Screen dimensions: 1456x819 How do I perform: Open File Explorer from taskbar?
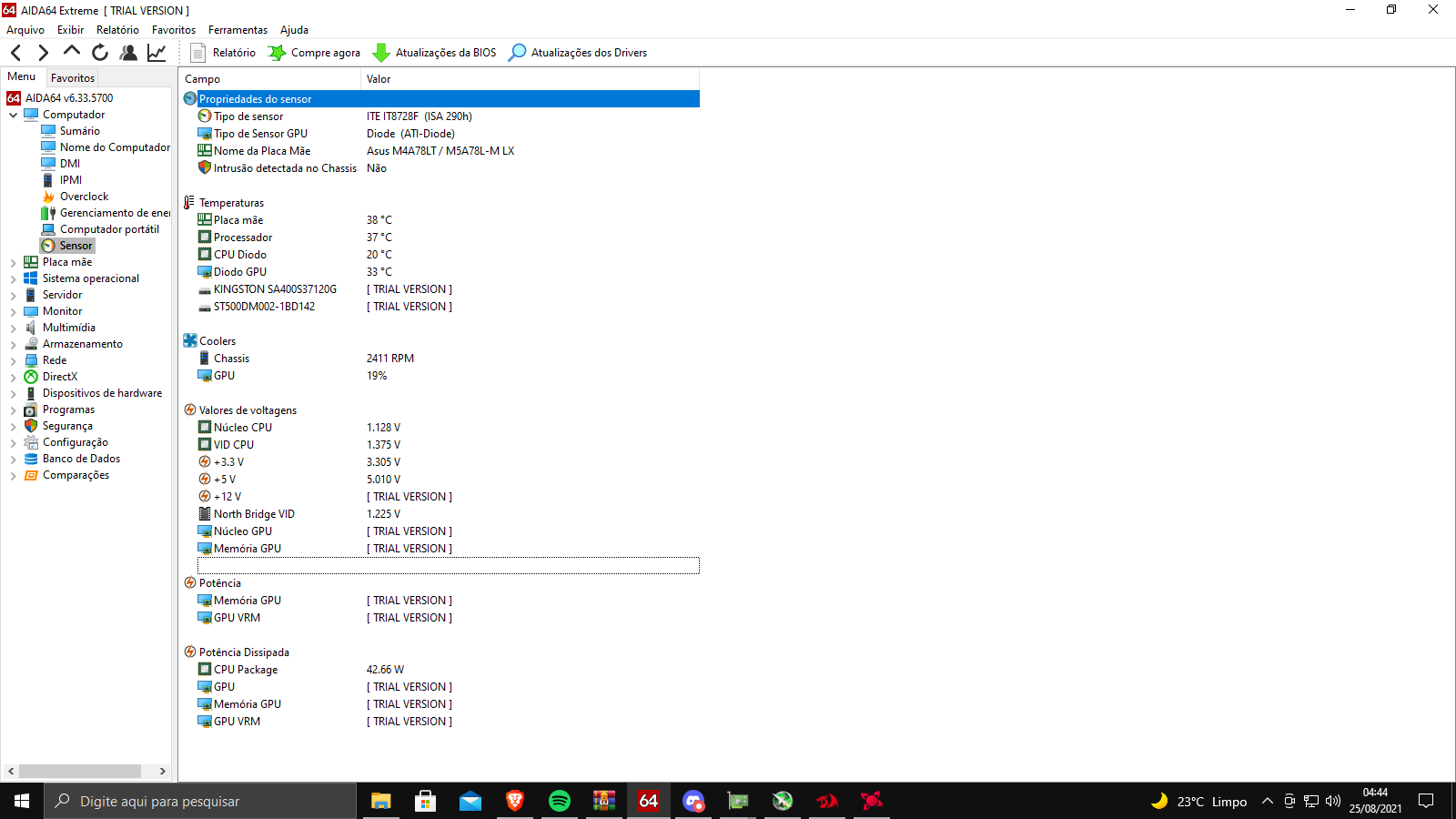click(x=380, y=801)
